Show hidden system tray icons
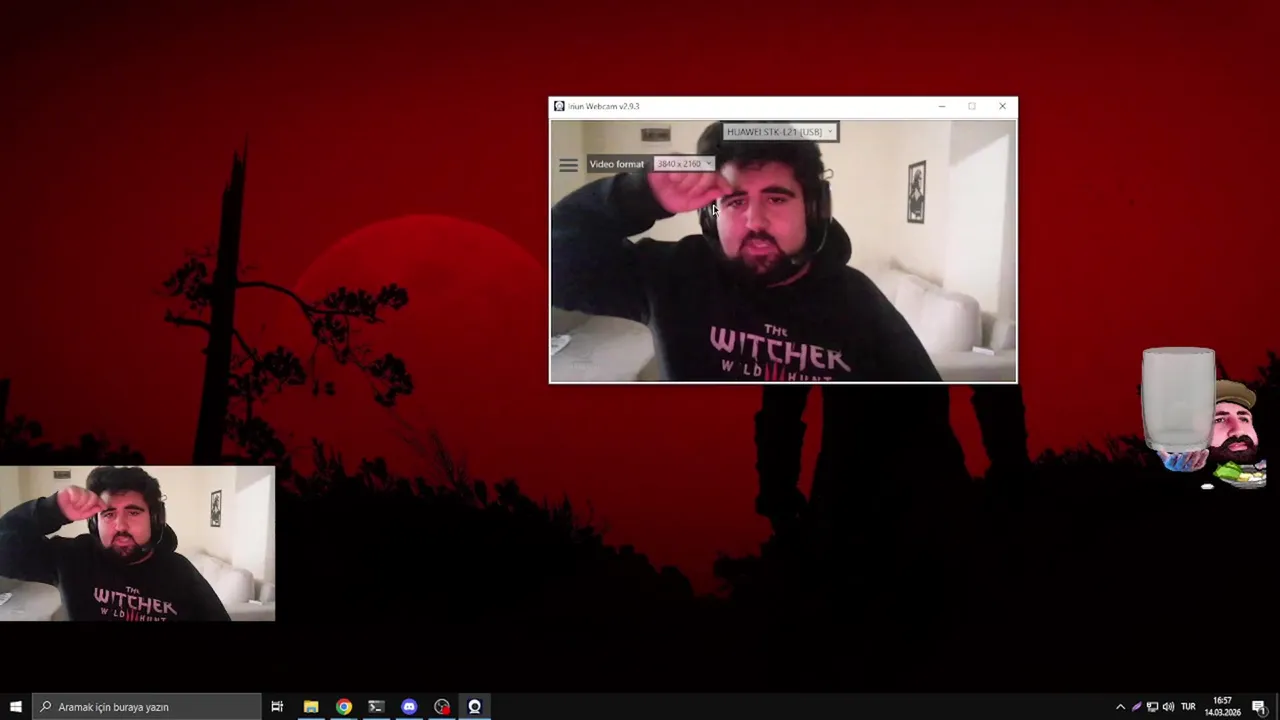This screenshot has height=720, width=1280. point(1120,707)
